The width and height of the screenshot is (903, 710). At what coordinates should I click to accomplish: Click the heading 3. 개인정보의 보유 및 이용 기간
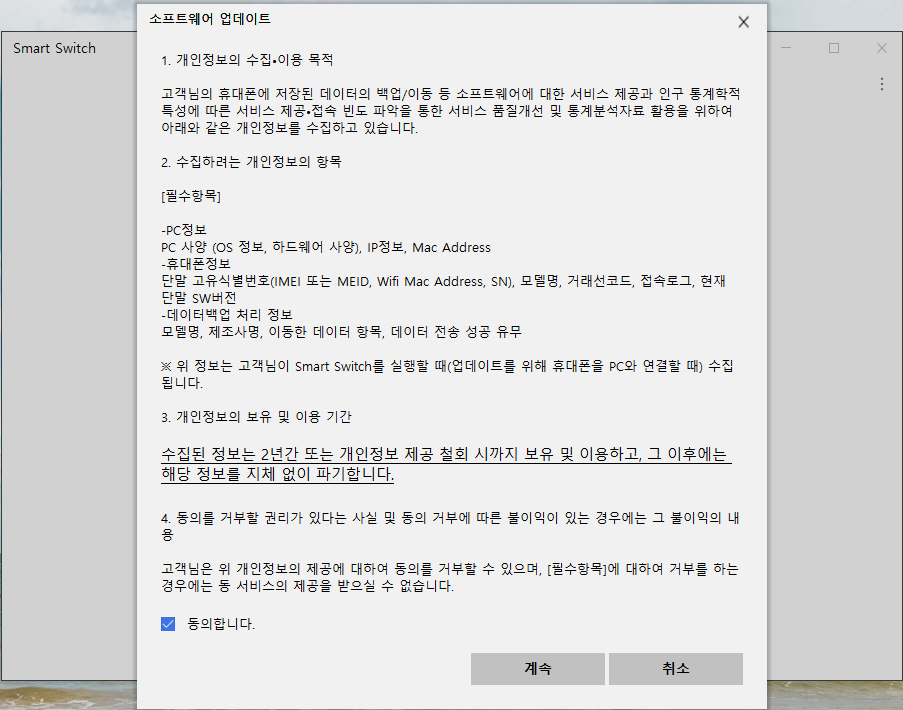(x=256, y=417)
